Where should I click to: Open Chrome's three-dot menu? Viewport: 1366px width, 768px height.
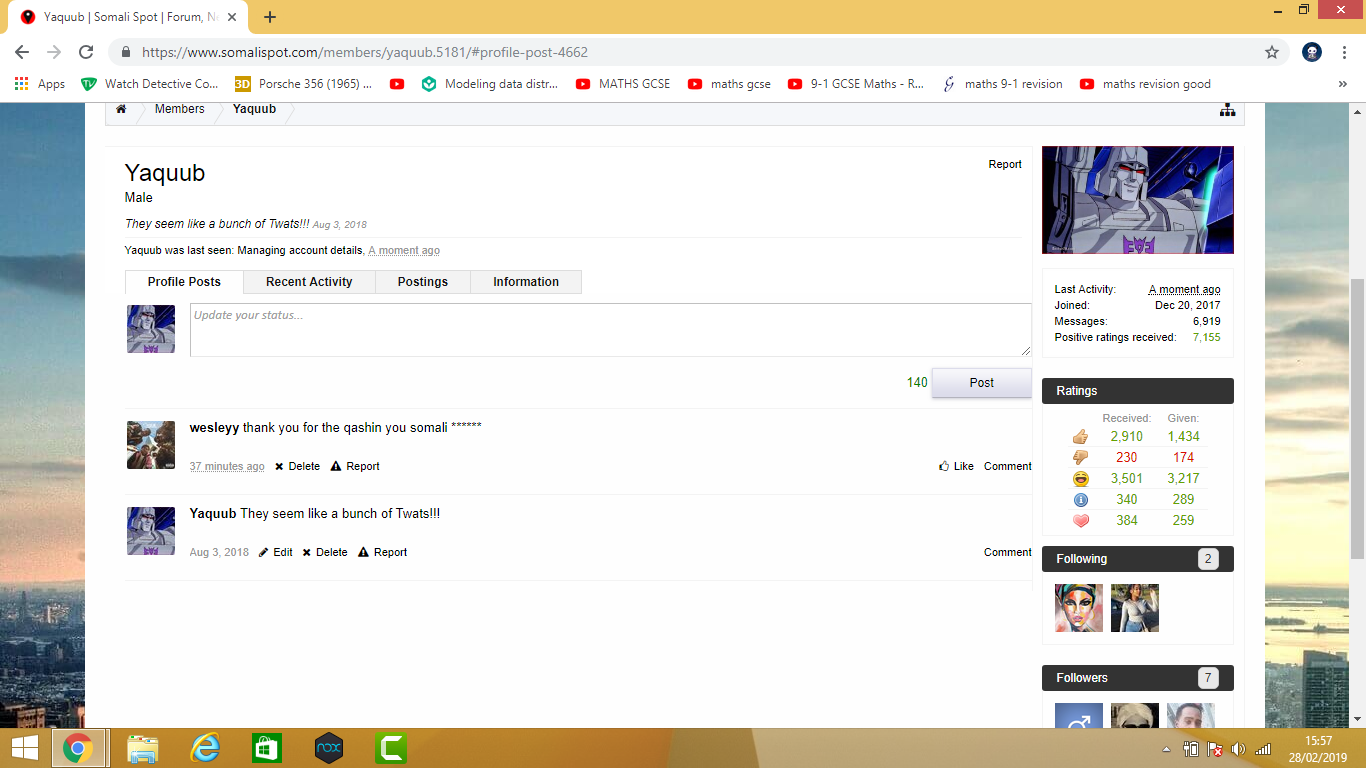1345,52
